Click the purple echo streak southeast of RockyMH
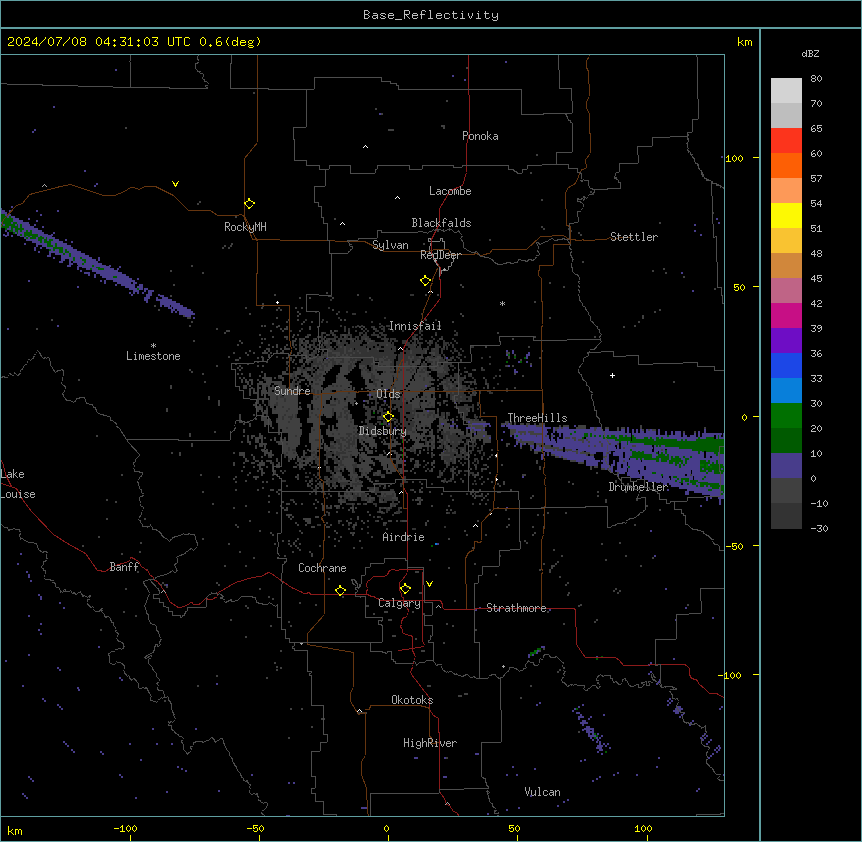Image resolution: width=862 pixels, height=842 pixels. [x=99, y=263]
